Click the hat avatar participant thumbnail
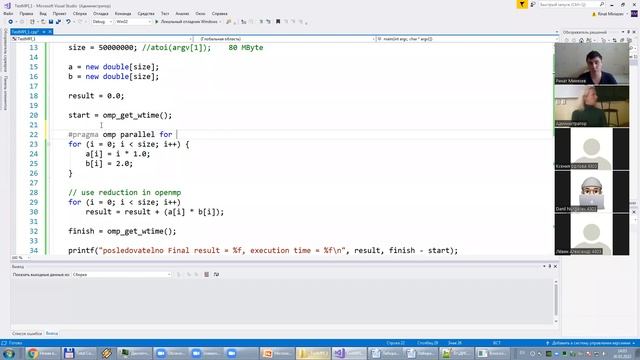The height and width of the screenshot is (360, 640). click(x=591, y=191)
